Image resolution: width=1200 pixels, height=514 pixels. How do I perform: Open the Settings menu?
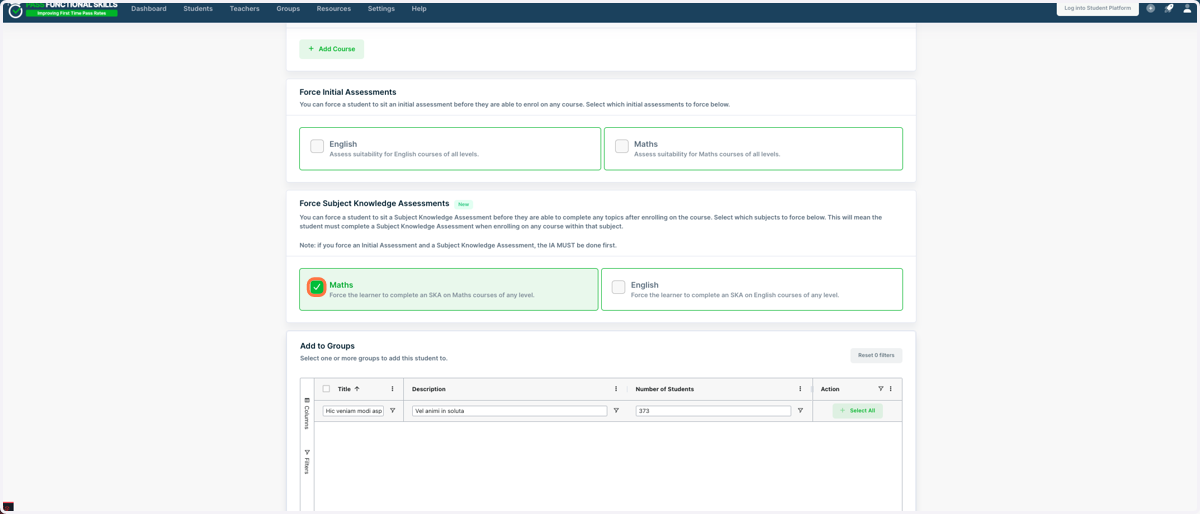(x=381, y=9)
